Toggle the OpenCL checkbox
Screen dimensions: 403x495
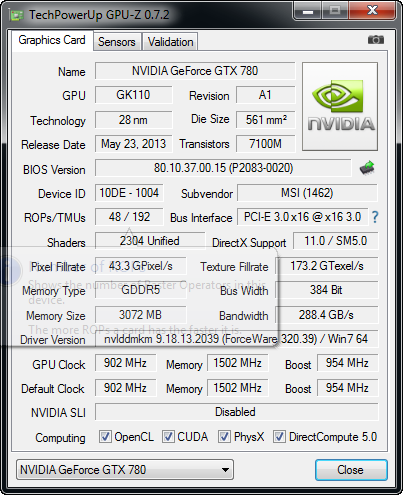105,437
